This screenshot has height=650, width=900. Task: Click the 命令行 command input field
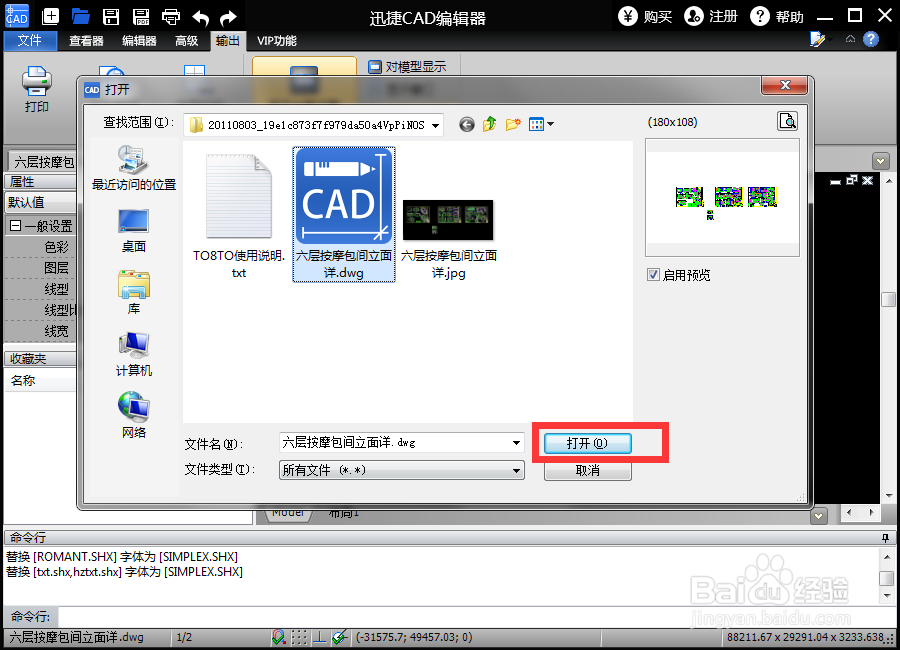point(476,617)
